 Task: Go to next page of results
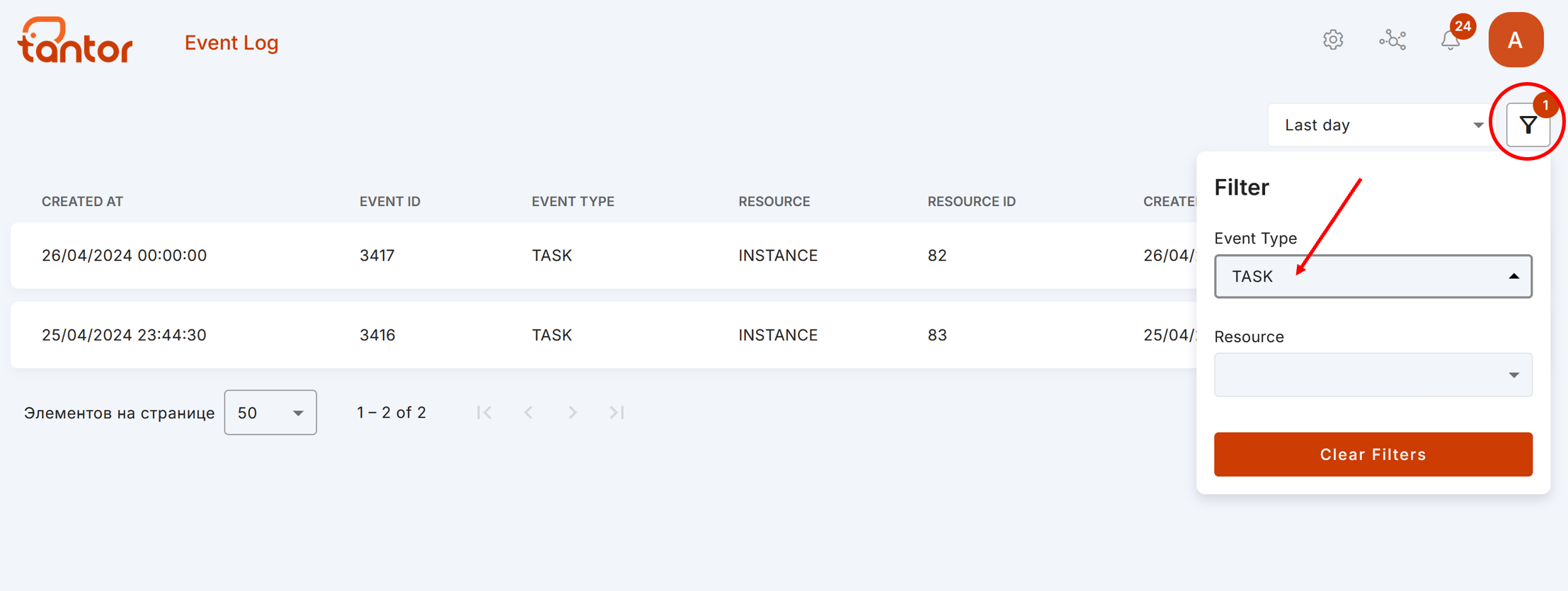click(573, 413)
